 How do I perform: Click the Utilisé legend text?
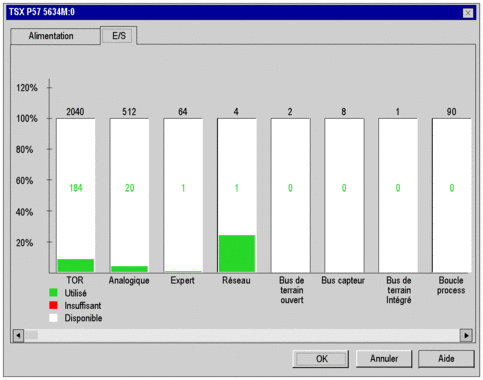coord(76,293)
